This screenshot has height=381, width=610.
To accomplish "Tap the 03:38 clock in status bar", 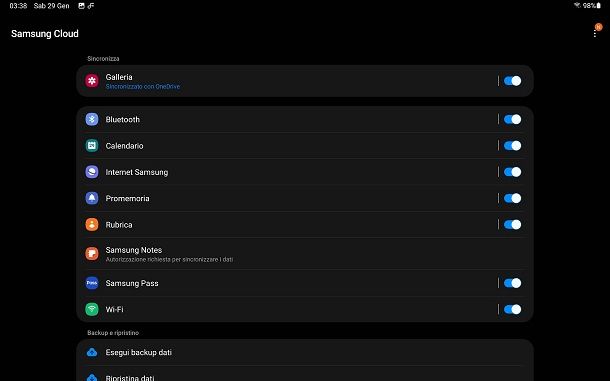I will 18,6.
